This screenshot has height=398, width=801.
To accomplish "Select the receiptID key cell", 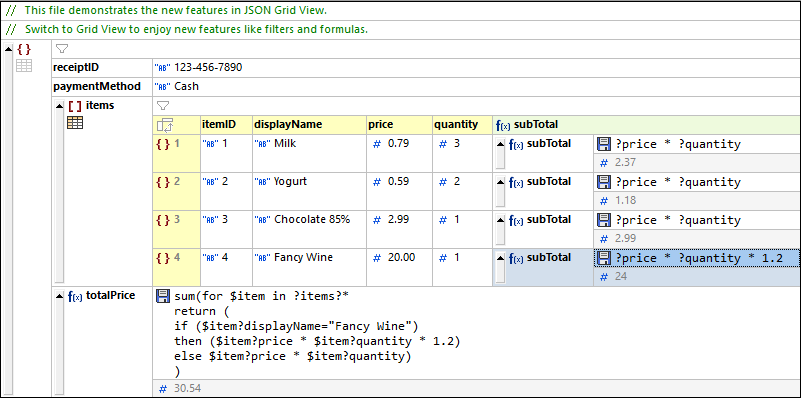I will click(102, 67).
